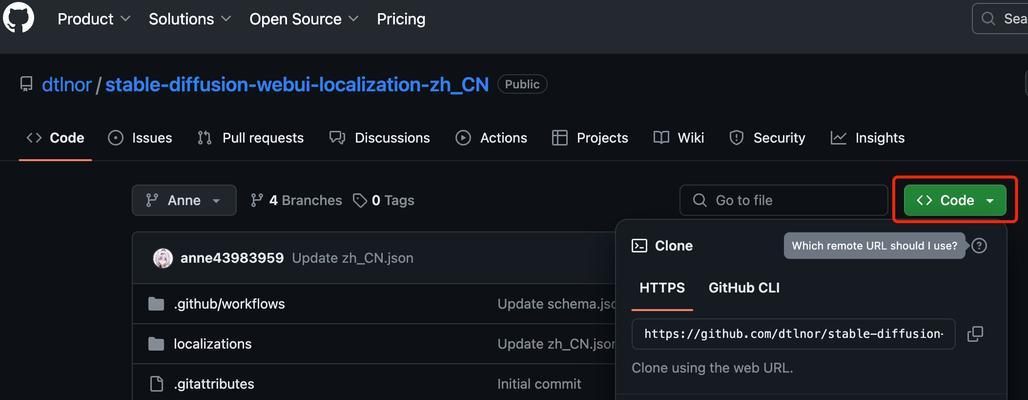Switch to the Pull requests tab

click(x=250, y=138)
